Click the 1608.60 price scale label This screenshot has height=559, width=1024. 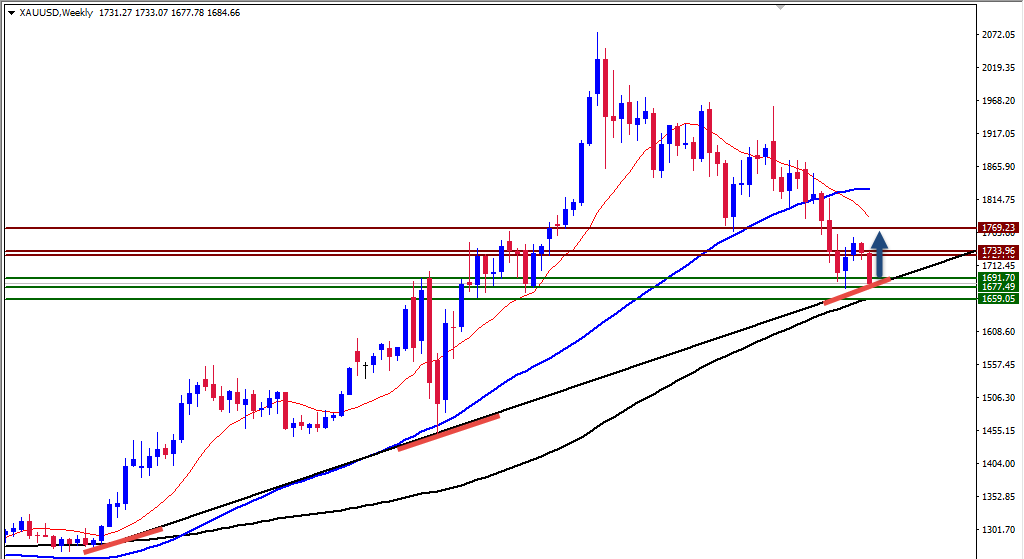999,331
